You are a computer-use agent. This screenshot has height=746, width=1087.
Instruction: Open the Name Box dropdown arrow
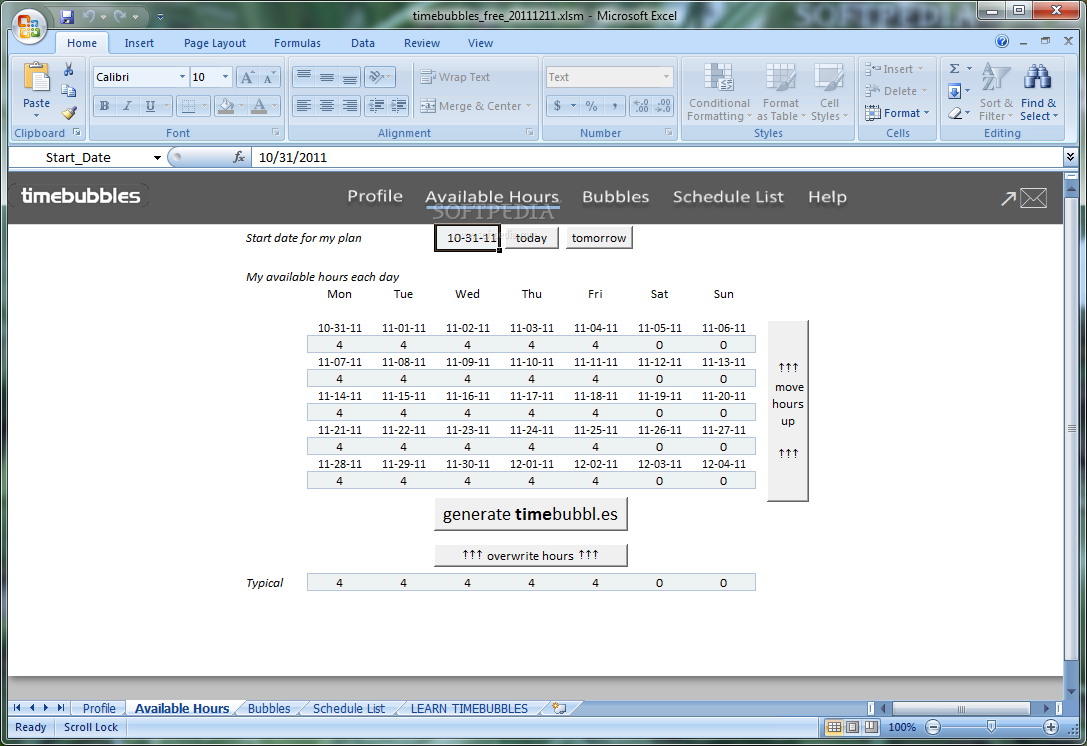(x=157, y=158)
